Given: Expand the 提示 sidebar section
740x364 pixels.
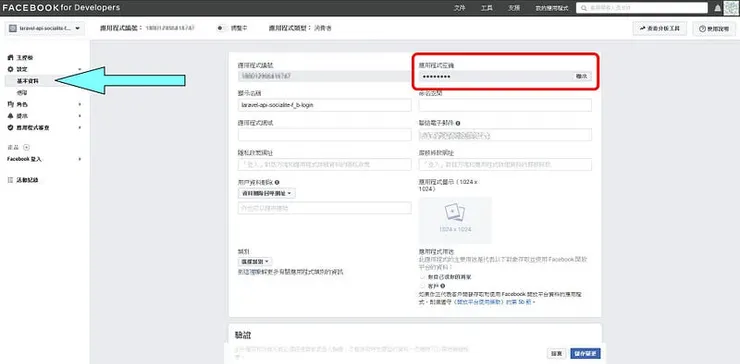Looking at the screenshot, I should [79, 116].
